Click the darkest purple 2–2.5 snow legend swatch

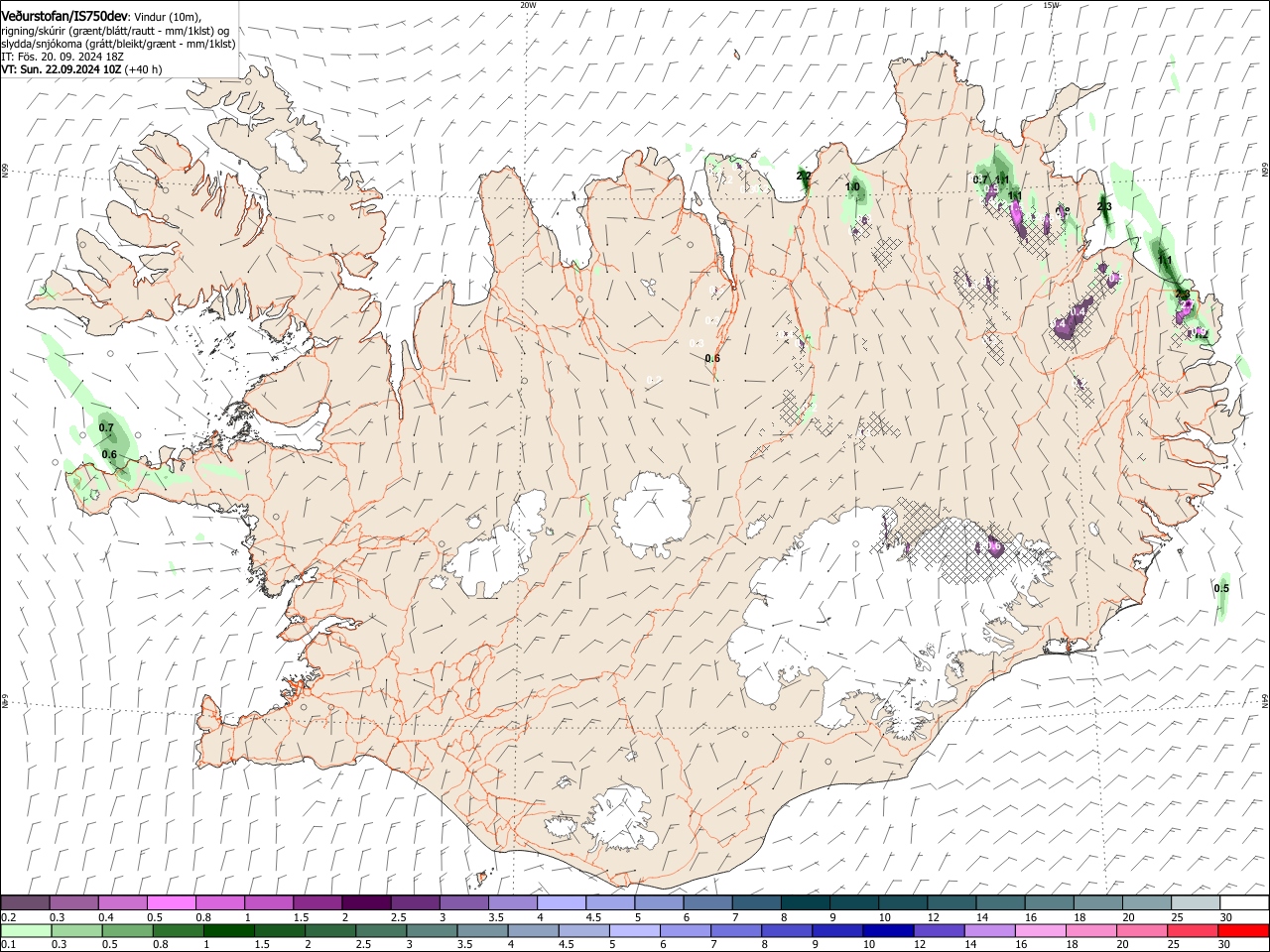point(366,903)
